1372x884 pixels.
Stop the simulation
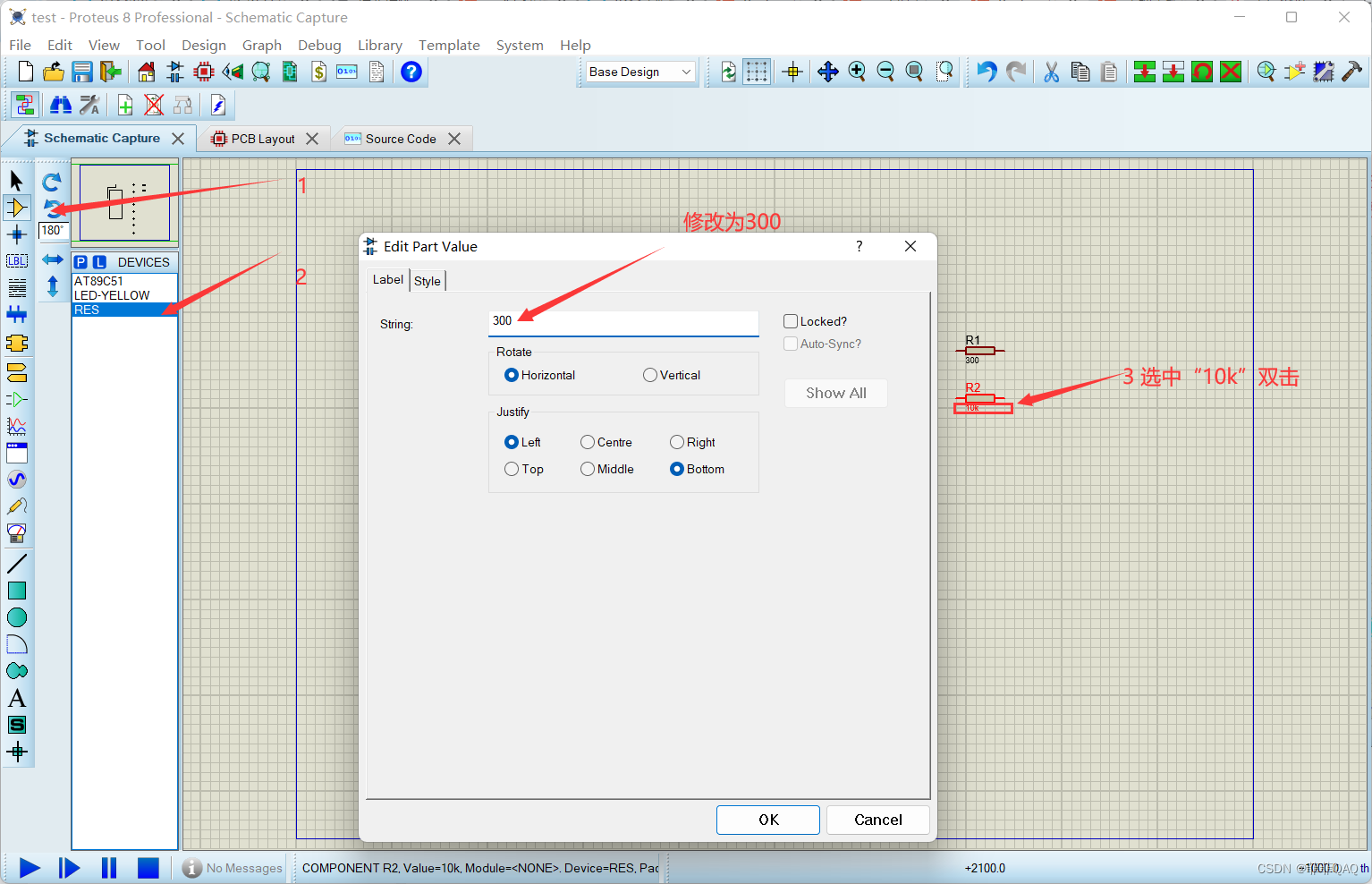pyautogui.click(x=148, y=868)
